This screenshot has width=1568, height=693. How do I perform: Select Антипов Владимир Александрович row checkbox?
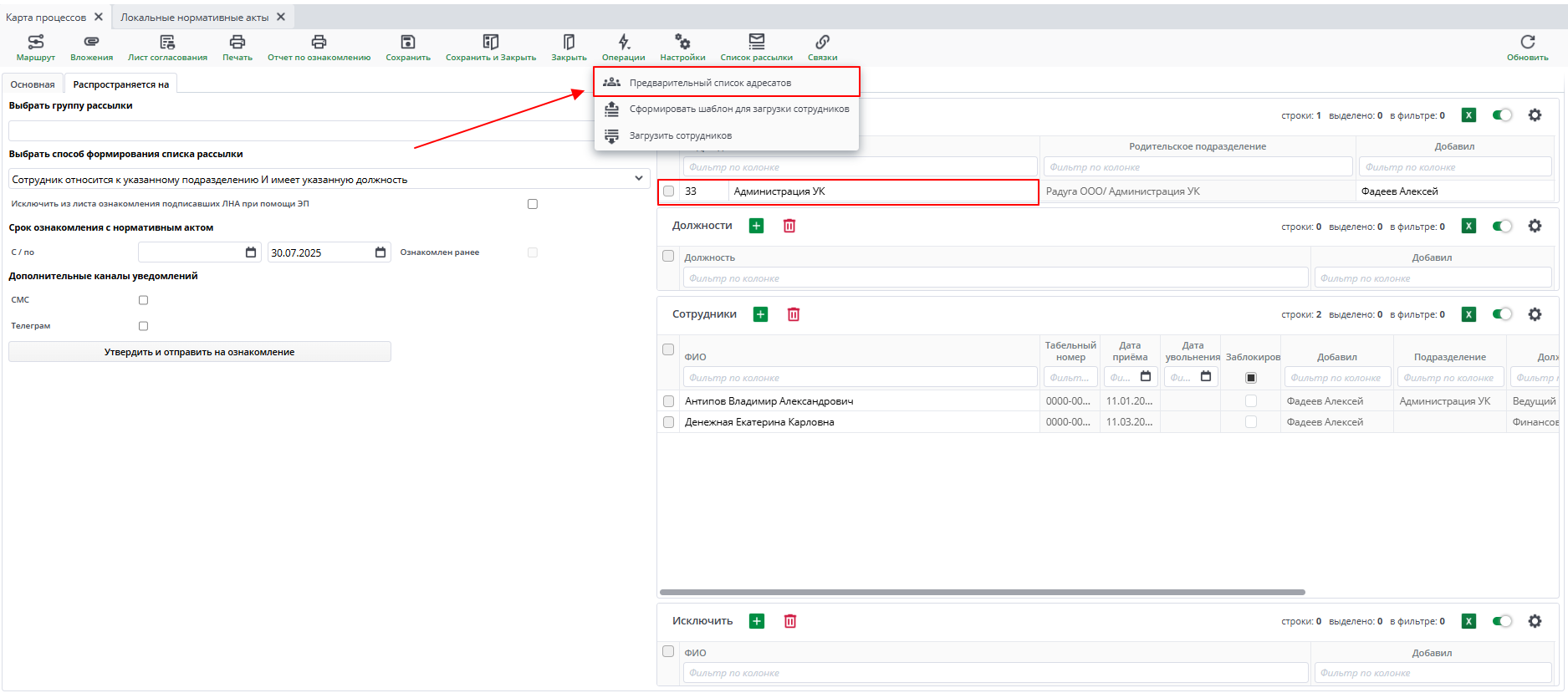click(668, 401)
